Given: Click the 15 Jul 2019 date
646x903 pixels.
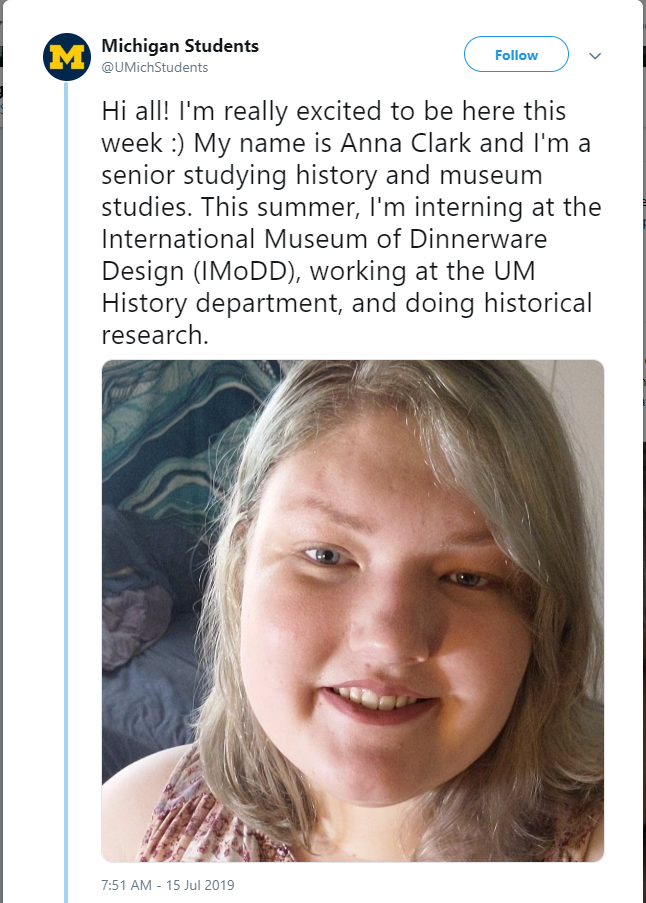Looking at the screenshot, I should click(x=200, y=885).
